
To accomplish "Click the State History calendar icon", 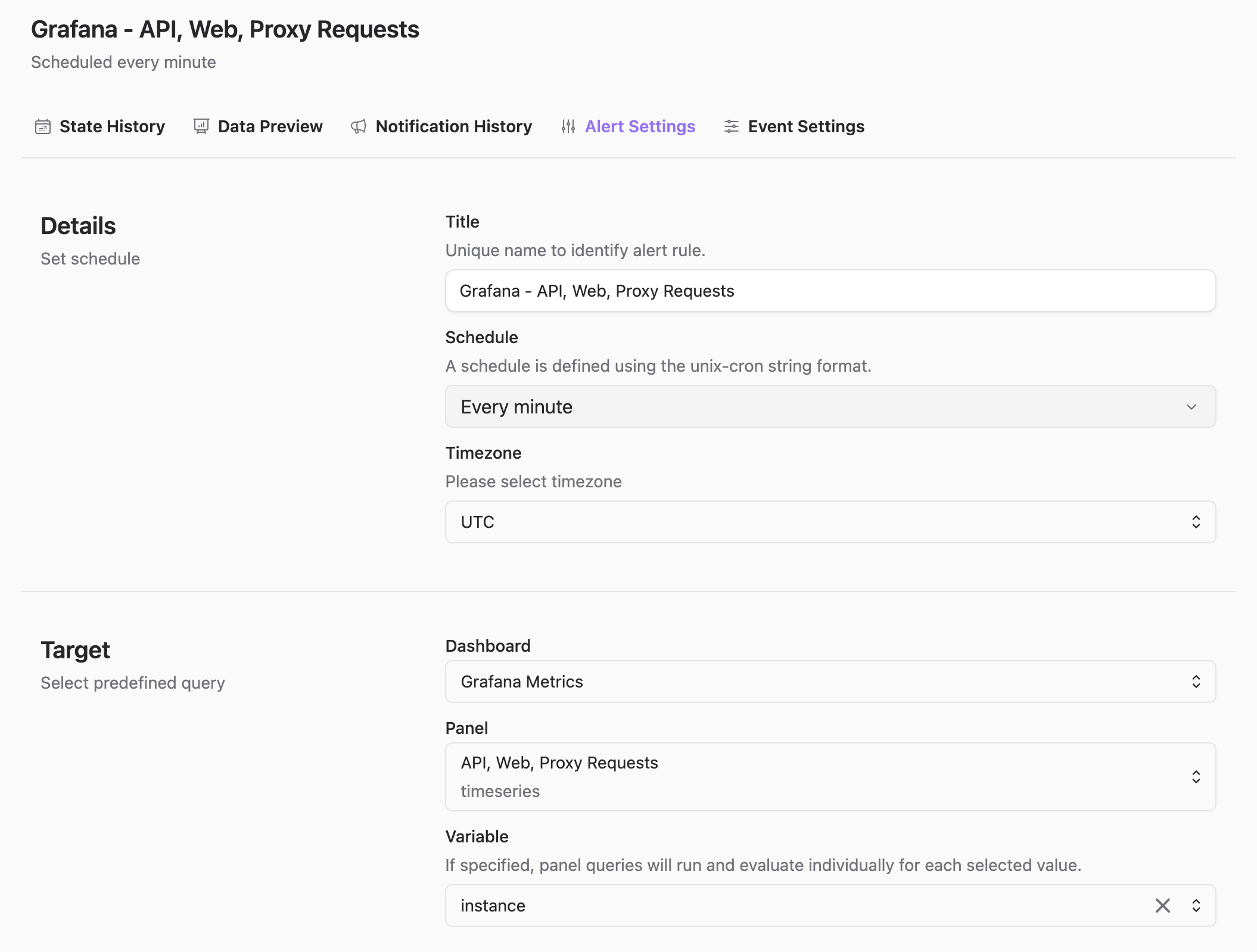I will click(43, 126).
